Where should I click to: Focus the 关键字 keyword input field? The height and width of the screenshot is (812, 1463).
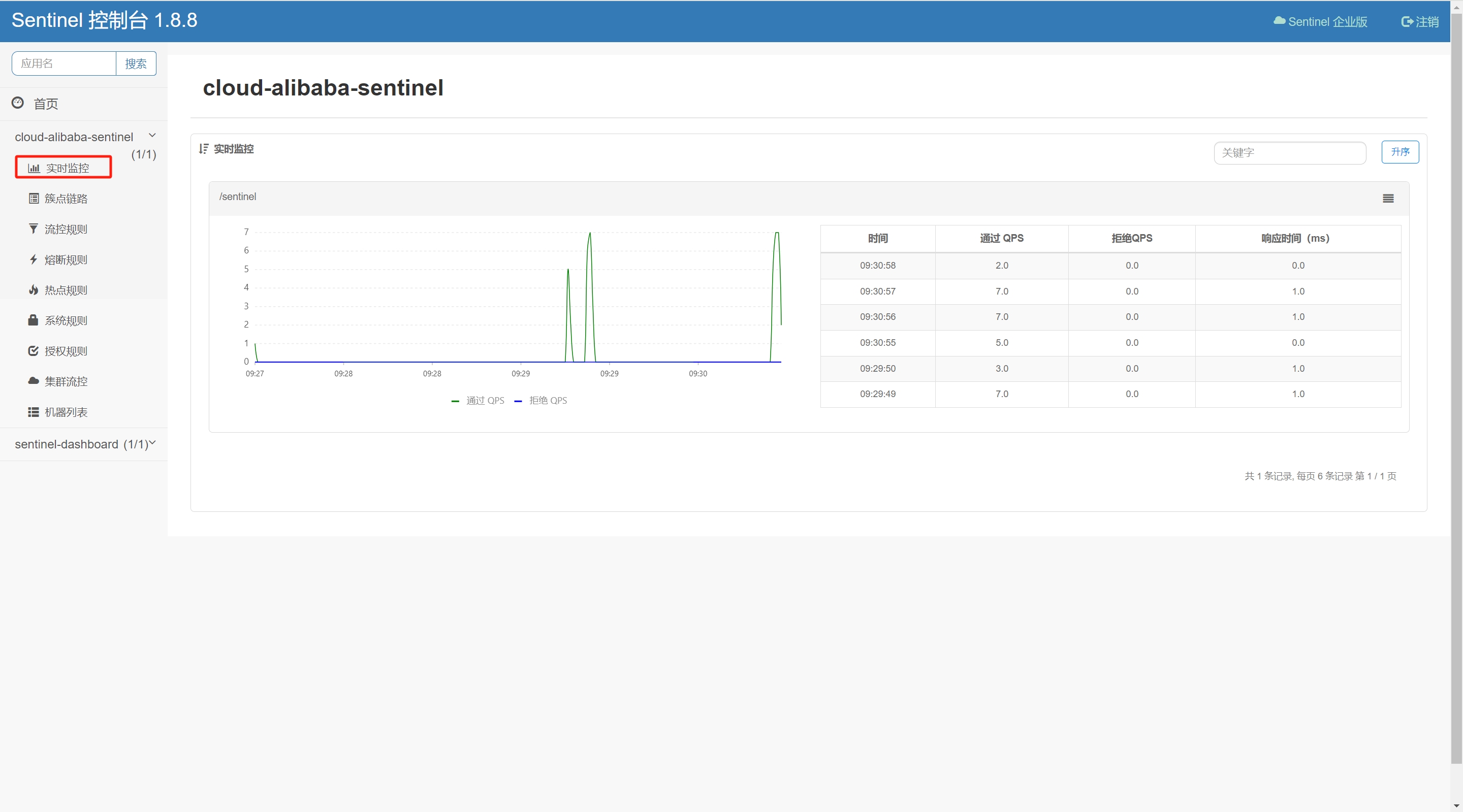1289,153
